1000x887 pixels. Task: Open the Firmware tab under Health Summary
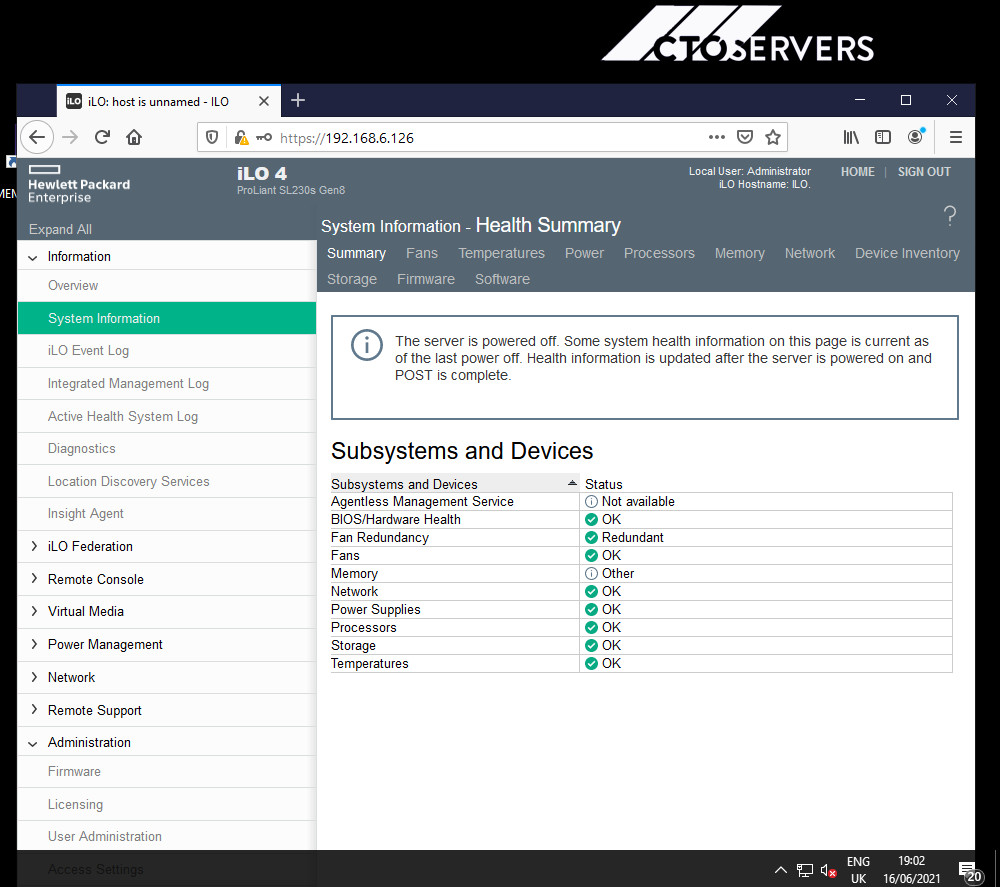[x=425, y=279]
